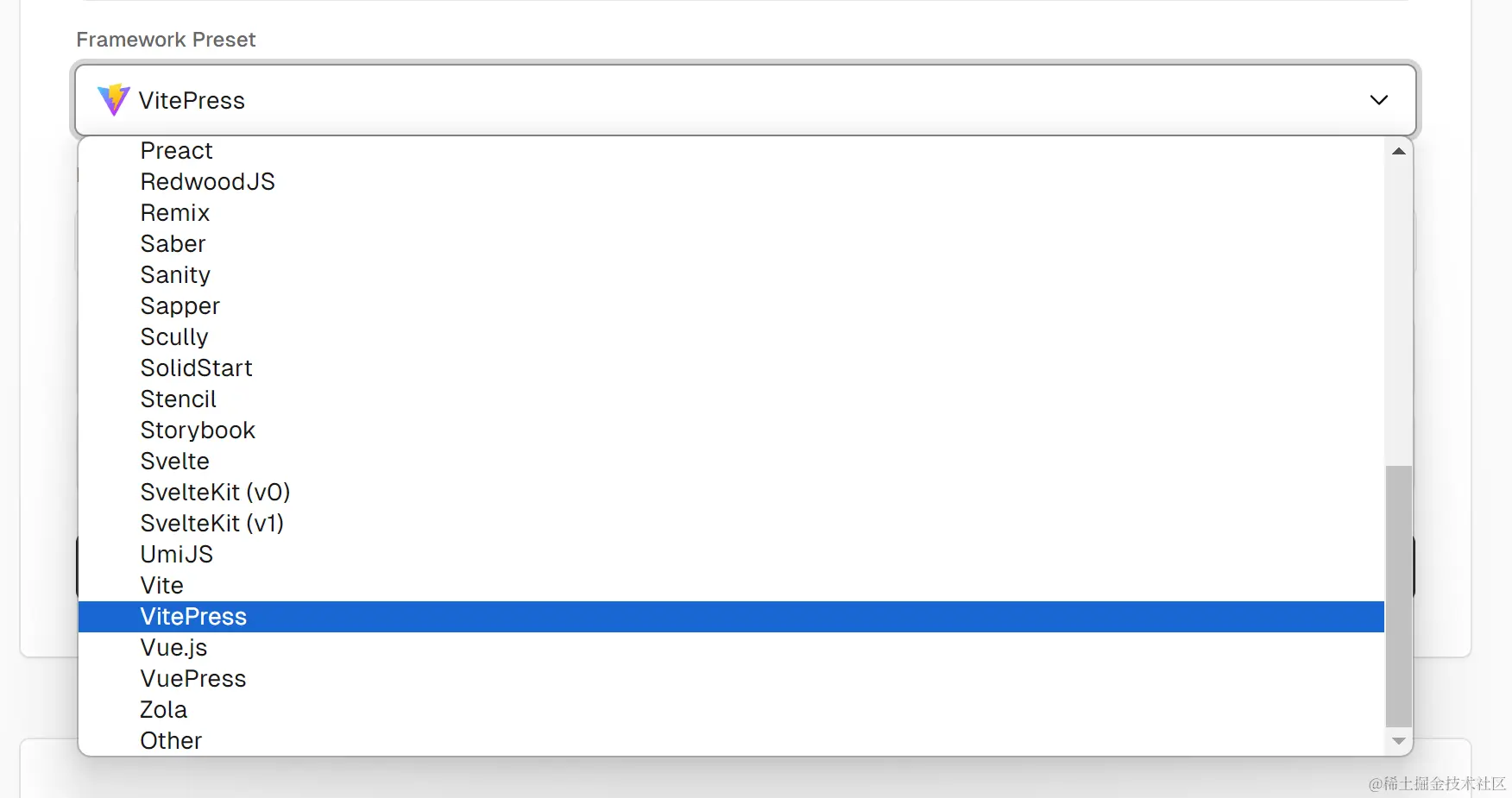Click the highlighted VitePress option
1512x798 pixels.
click(731, 617)
